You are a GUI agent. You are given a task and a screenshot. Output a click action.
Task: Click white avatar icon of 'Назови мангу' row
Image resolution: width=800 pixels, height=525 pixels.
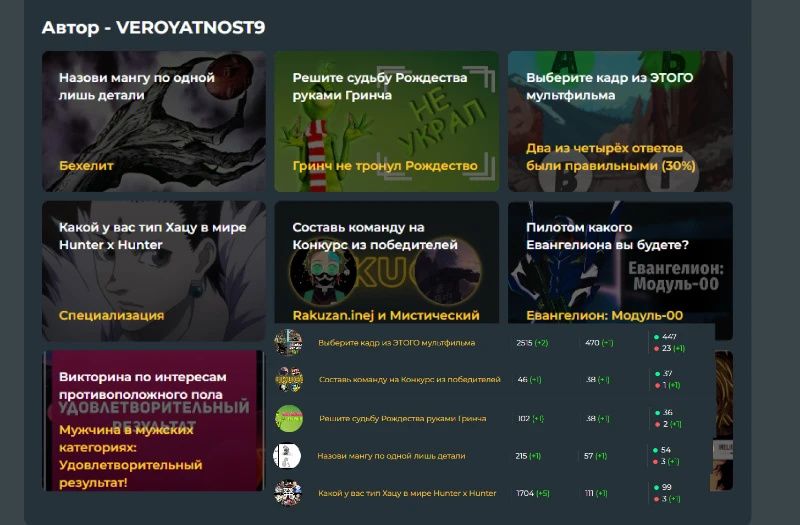click(x=287, y=456)
